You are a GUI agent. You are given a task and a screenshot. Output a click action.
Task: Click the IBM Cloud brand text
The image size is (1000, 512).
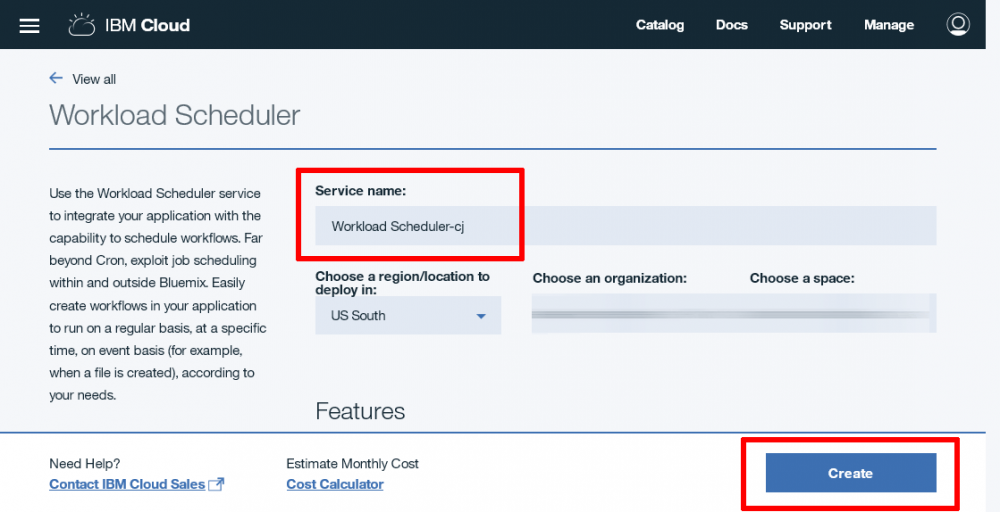pos(147,25)
